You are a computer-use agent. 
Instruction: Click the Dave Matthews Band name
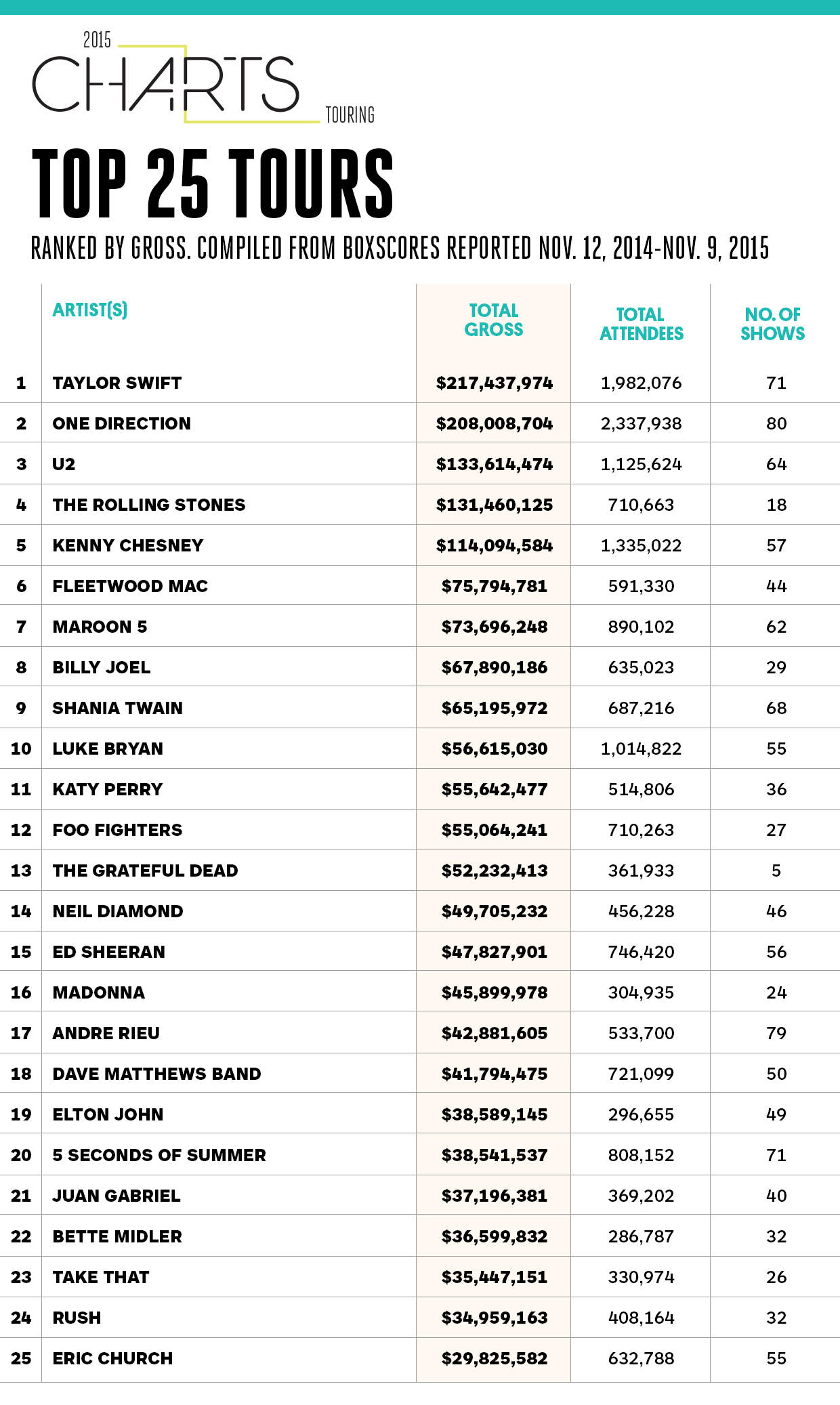156,1074
